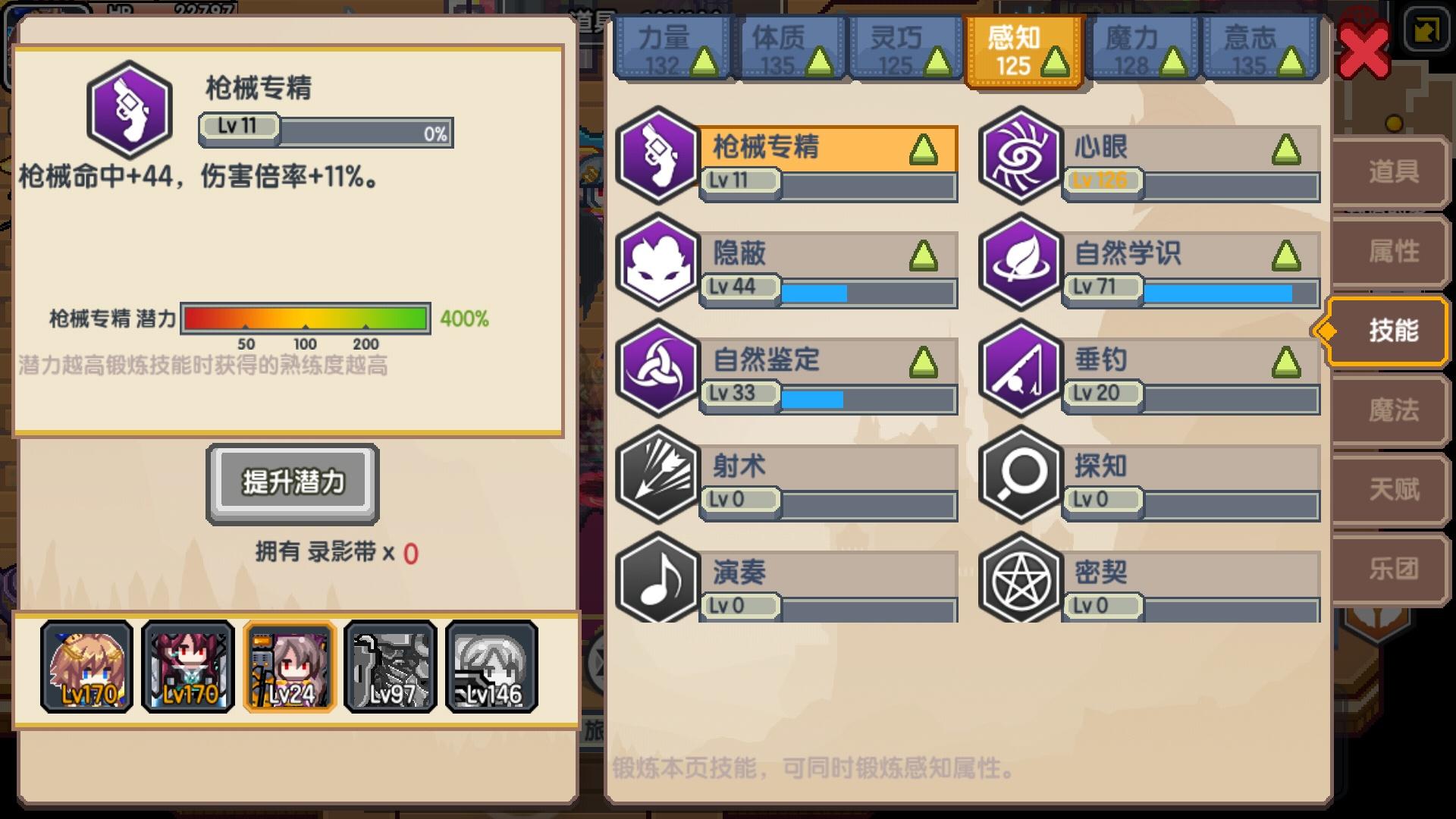Screen dimensions: 1456x819
Task: Select the 垂钓 fishing rod icon
Action: 1020,368
